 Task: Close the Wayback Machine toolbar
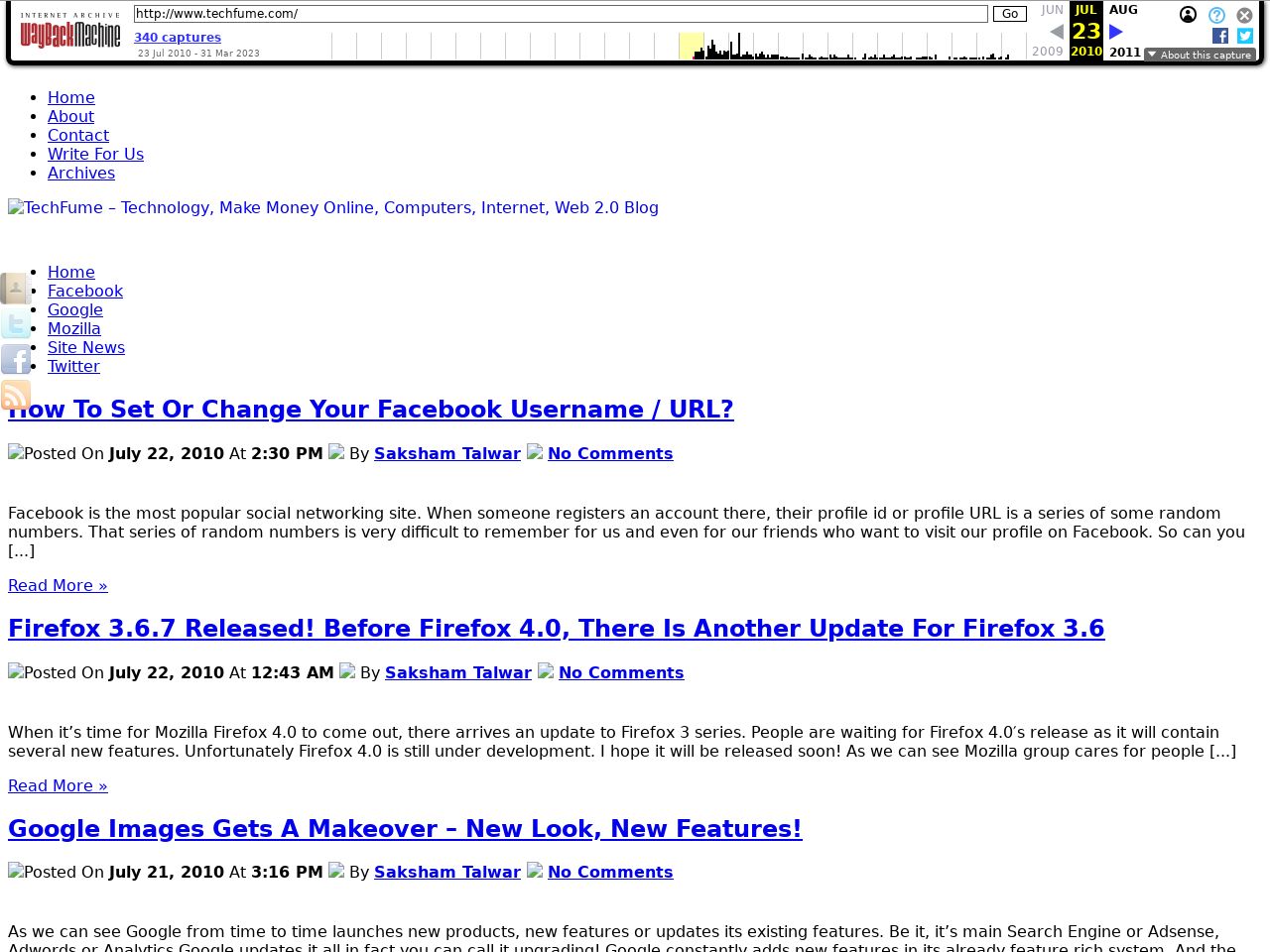pos(1244,15)
